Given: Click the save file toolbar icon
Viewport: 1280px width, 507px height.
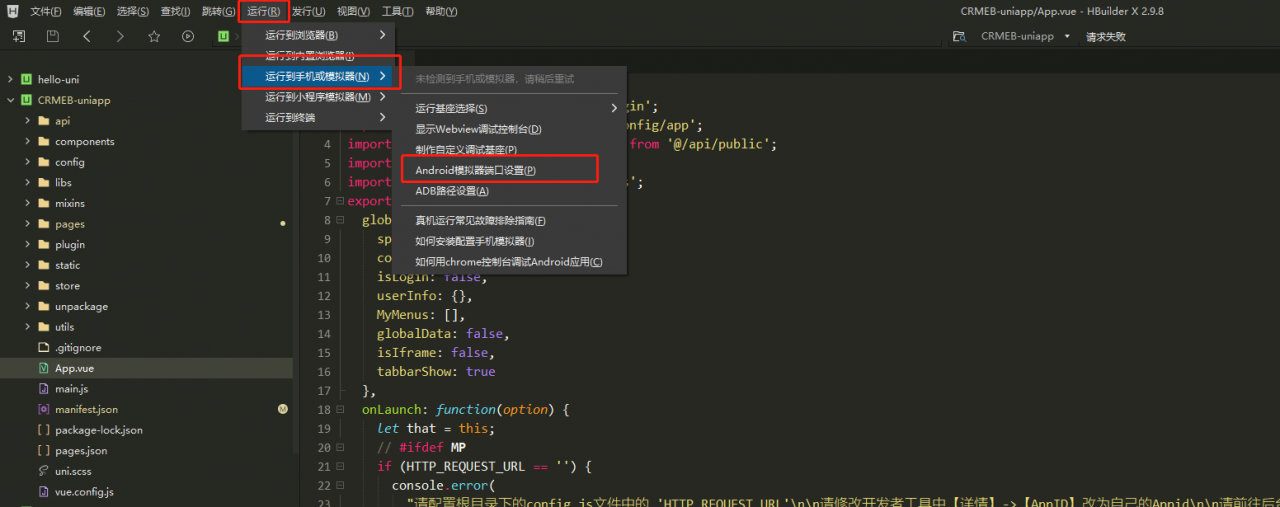Looking at the screenshot, I should click(x=53, y=36).
